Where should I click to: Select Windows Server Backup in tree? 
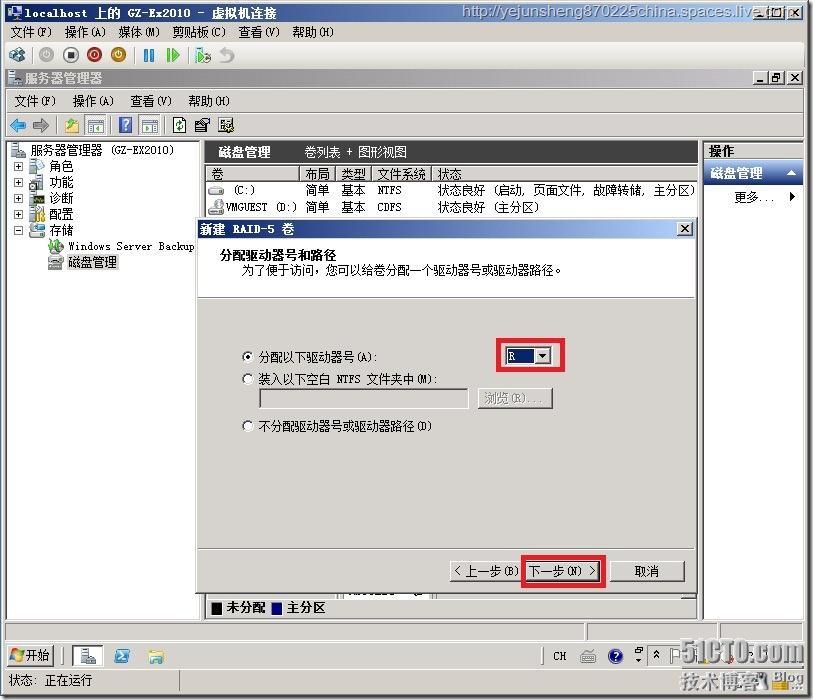(x=131, y=247)
